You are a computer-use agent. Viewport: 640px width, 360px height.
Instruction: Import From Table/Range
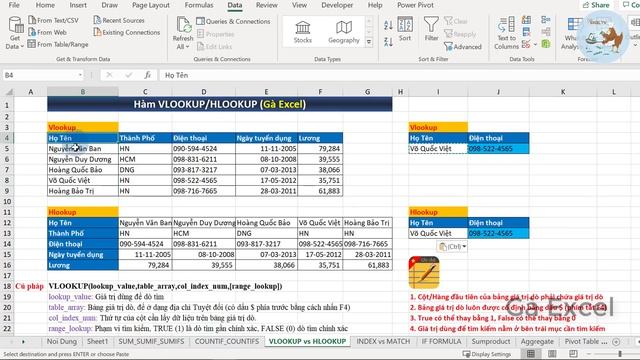click(x=58, y=44)
